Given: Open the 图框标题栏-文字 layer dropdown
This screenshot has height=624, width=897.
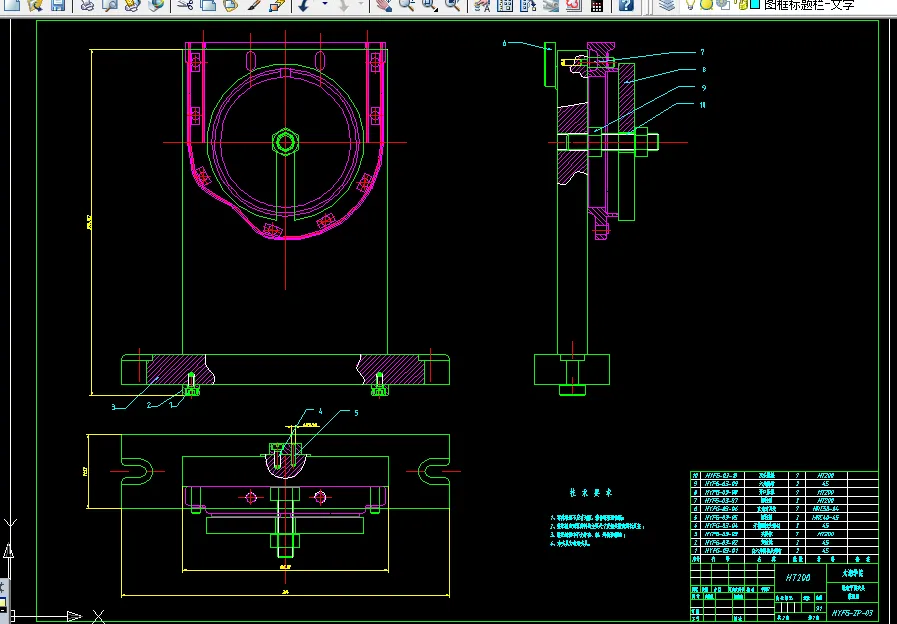Looking at the screenshot, I should [809, 5].
